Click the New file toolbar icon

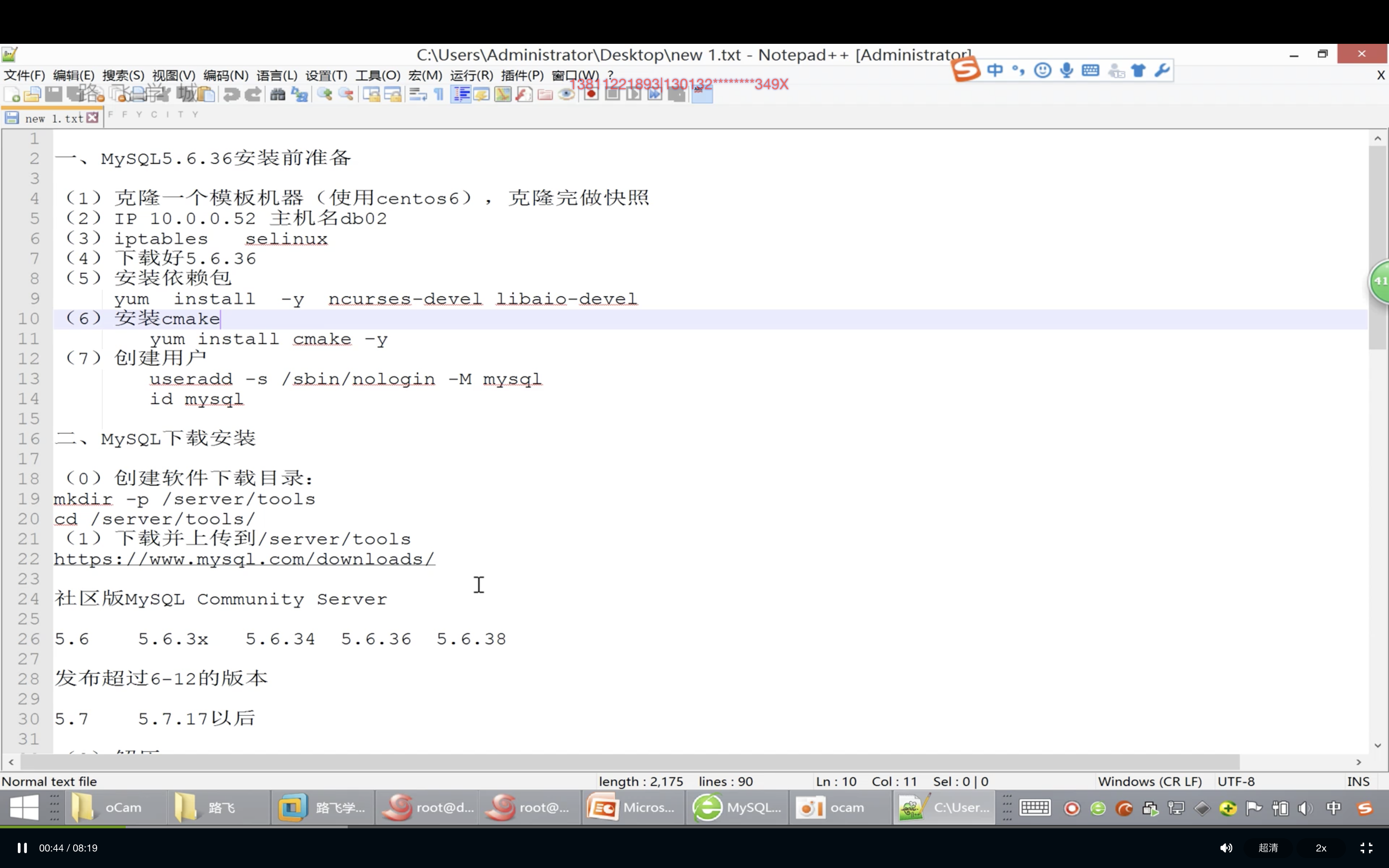pyautogui.click(x=12, y=95)
